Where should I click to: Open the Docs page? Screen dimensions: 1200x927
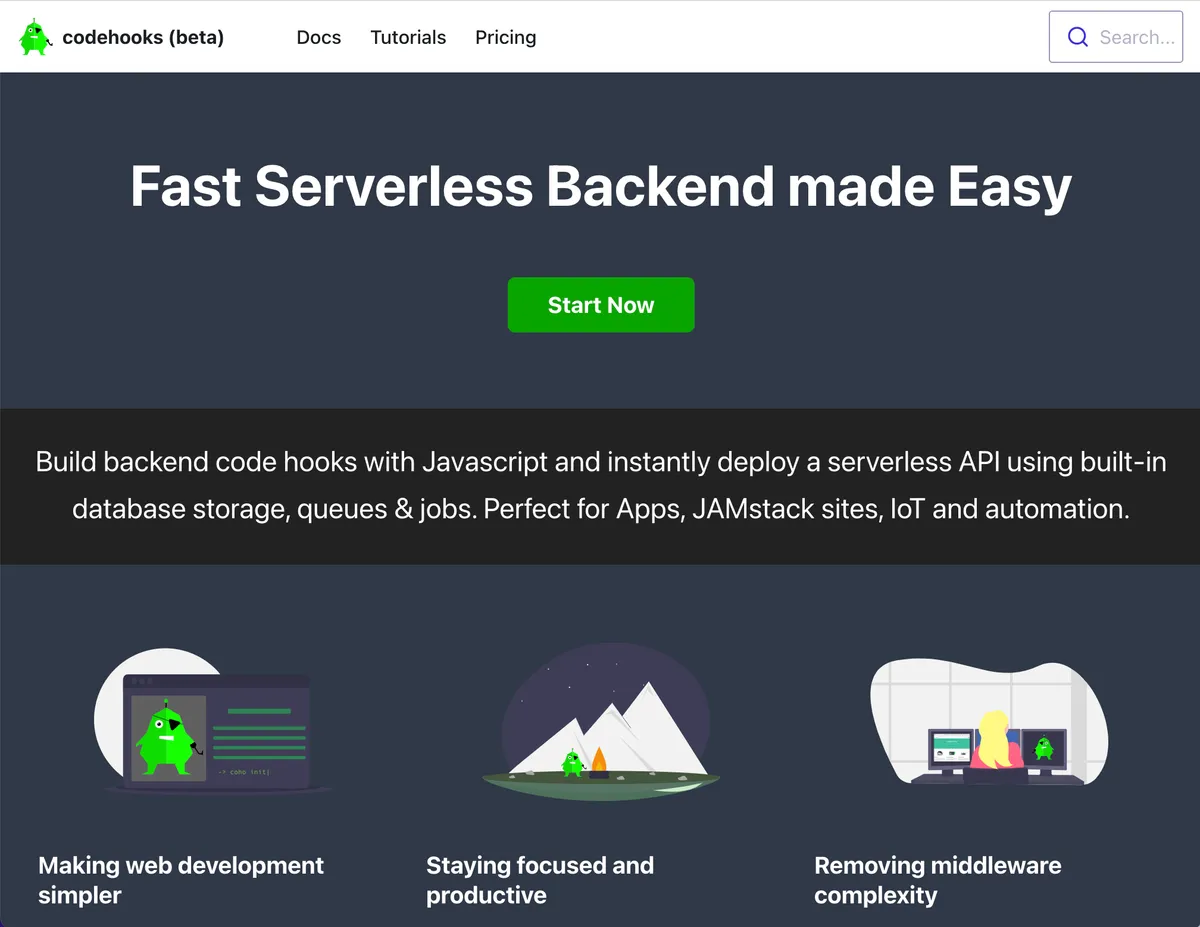click(318, 37)
